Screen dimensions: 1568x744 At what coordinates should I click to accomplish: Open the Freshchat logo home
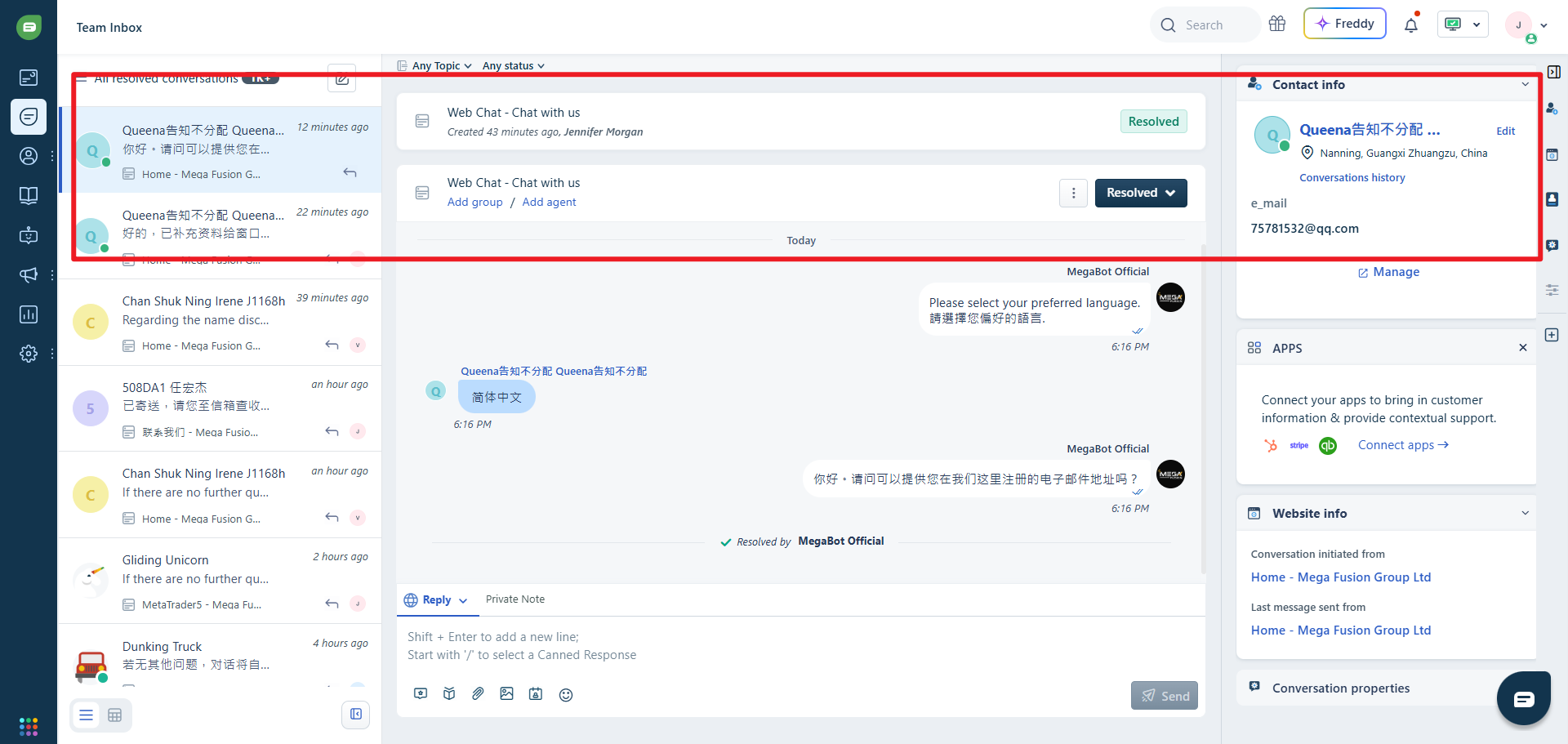[29, 28]
